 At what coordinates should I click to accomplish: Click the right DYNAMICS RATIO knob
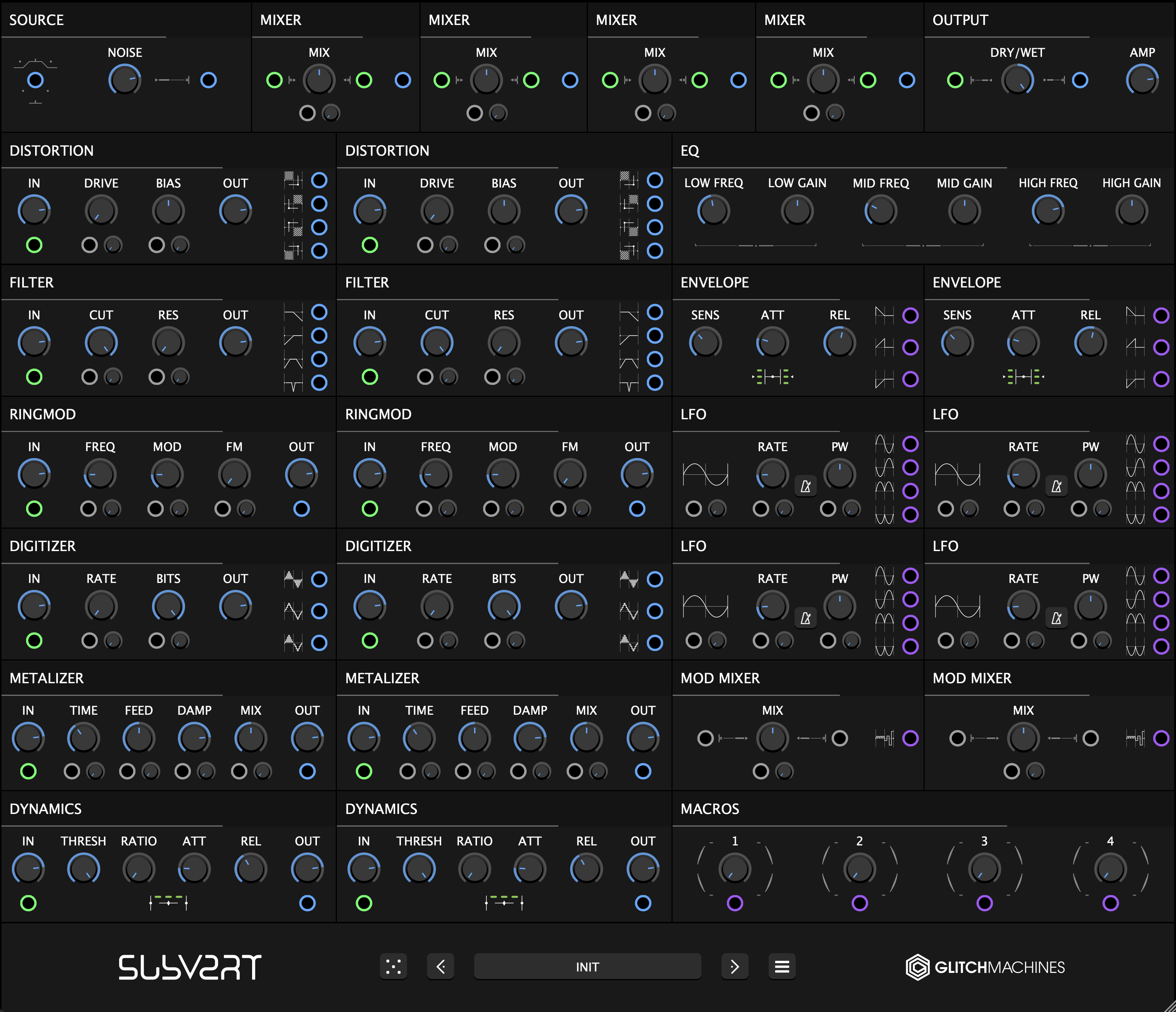474,869
